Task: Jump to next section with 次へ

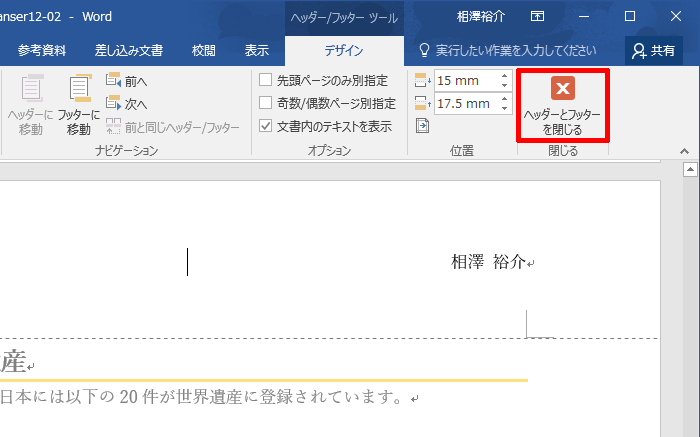Action: coord(127,104)
